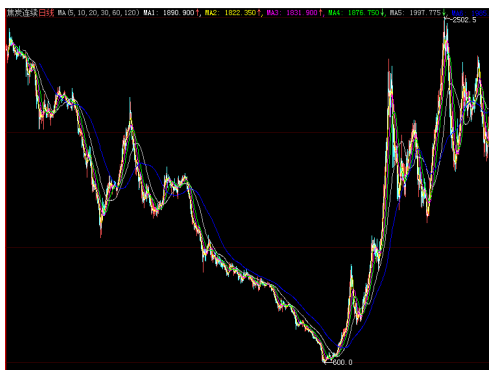Click the 2502.5 high price marker
The height and width of the screenshot is (377, 496).
464,20
